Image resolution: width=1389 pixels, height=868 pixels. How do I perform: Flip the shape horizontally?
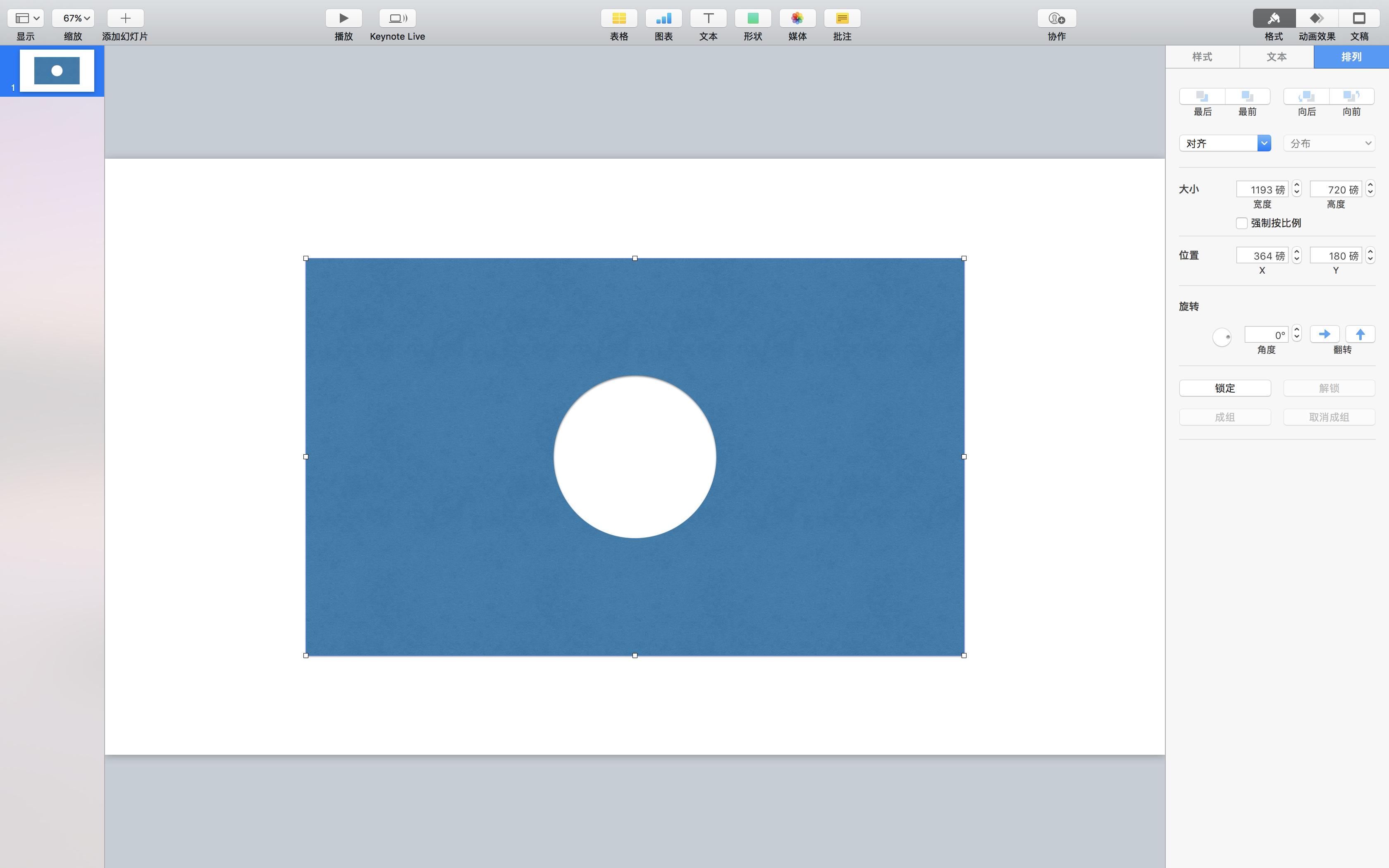coord(1324,334)
